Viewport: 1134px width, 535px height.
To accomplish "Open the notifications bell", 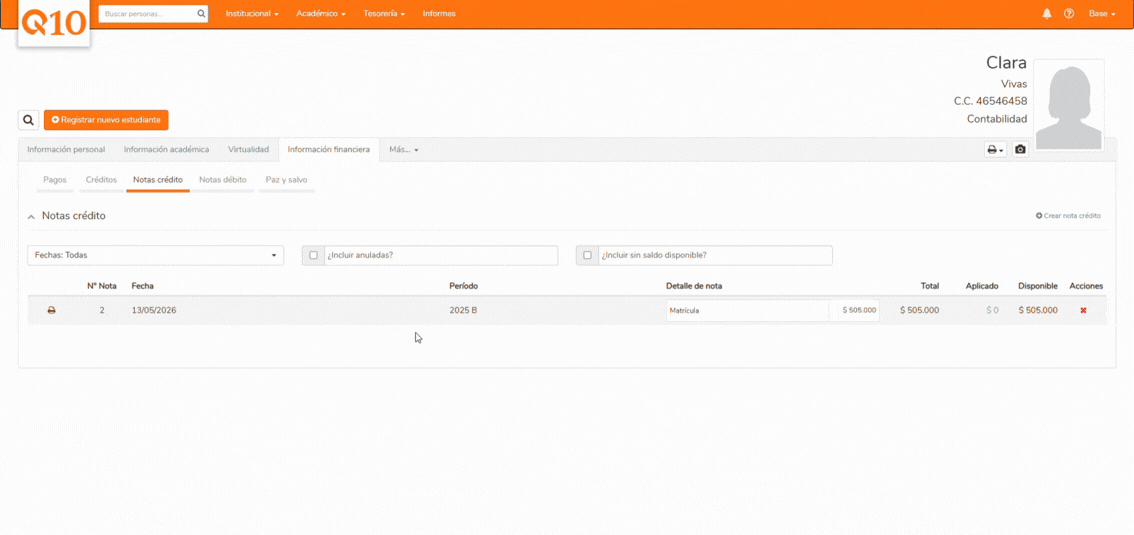I will (1046, 14).
